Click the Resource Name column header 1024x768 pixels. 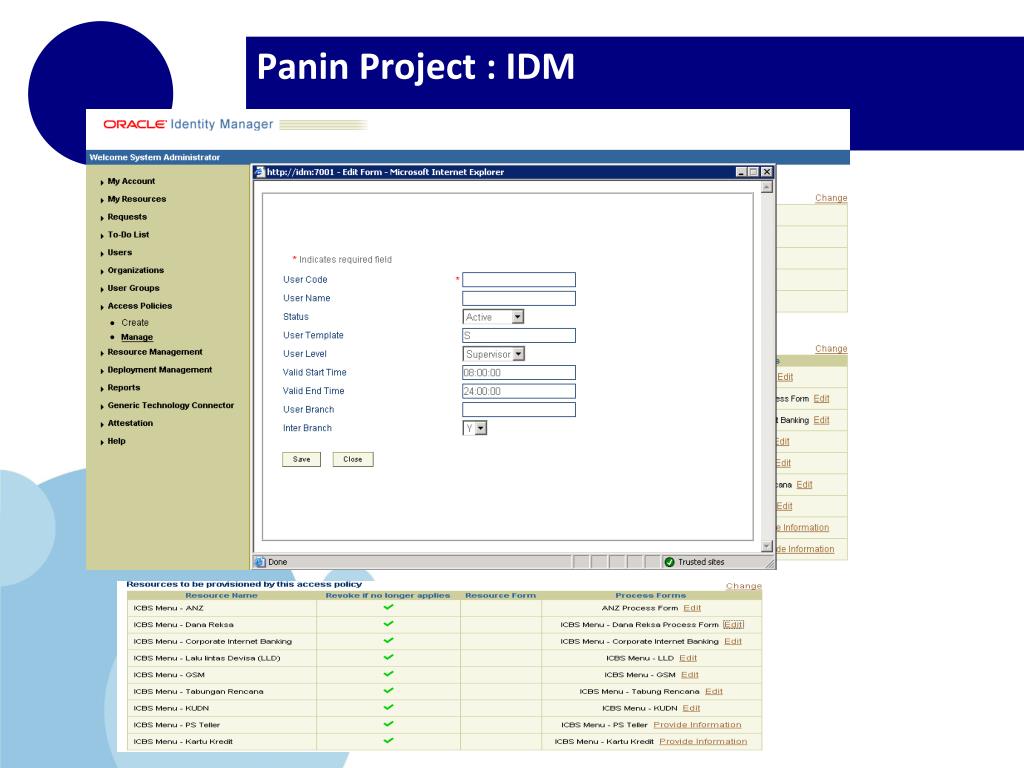(x=221, y=596)
